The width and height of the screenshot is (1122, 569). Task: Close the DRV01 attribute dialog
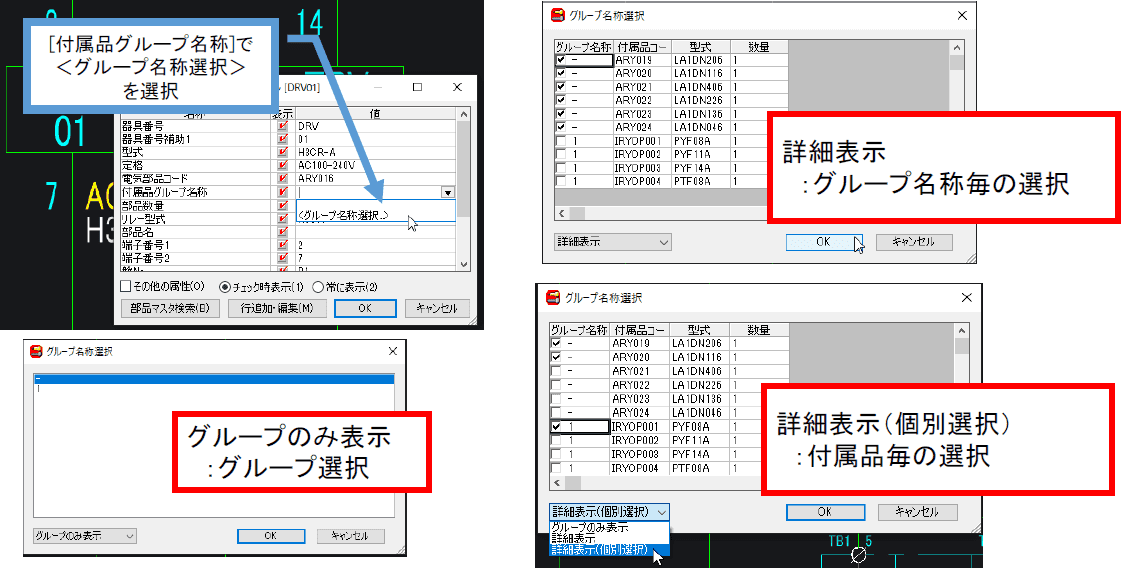pyautogui.click(x=457, y=87)
